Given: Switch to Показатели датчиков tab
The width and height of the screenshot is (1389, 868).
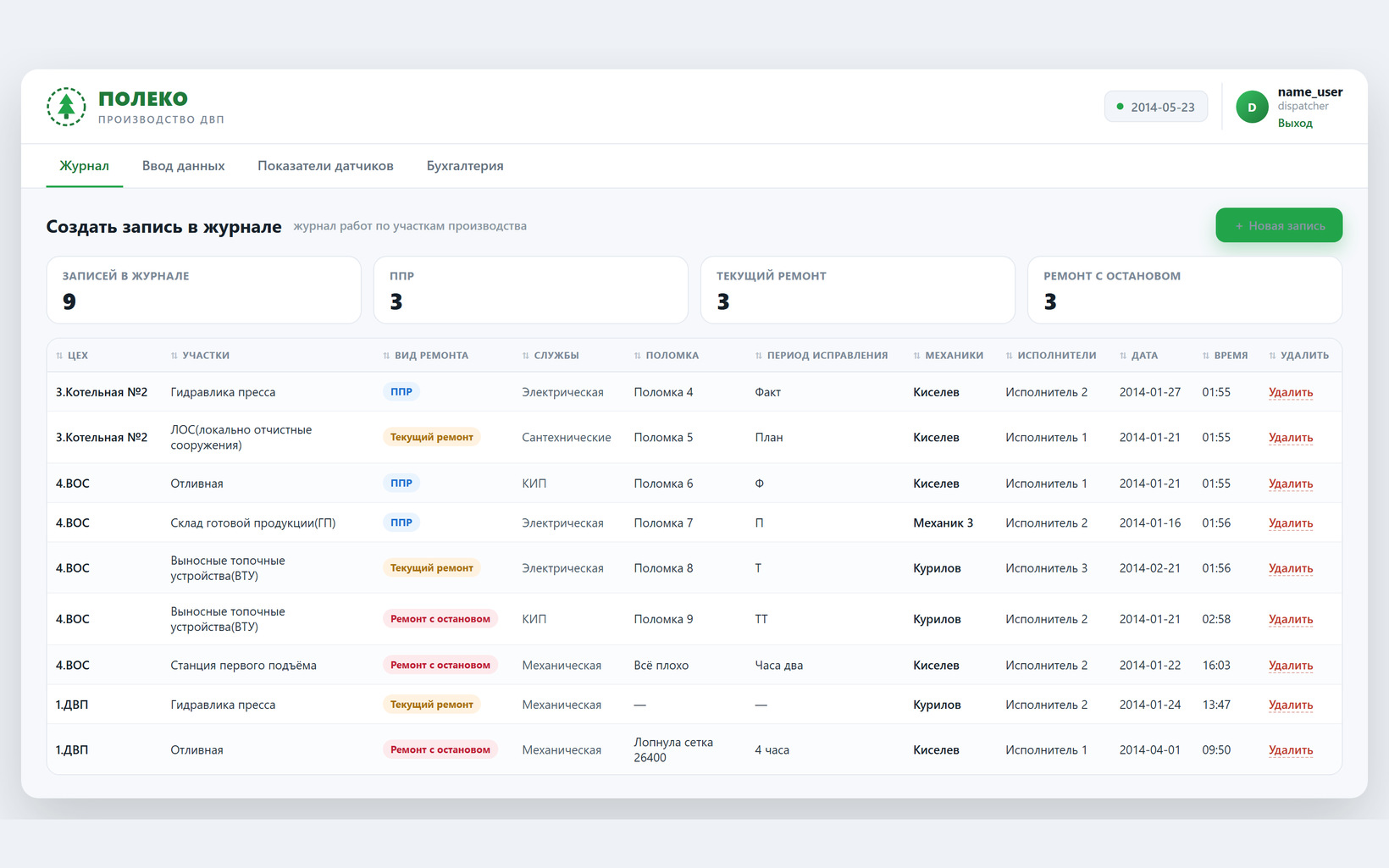Looking at the screenshot, I should [325, 166].
